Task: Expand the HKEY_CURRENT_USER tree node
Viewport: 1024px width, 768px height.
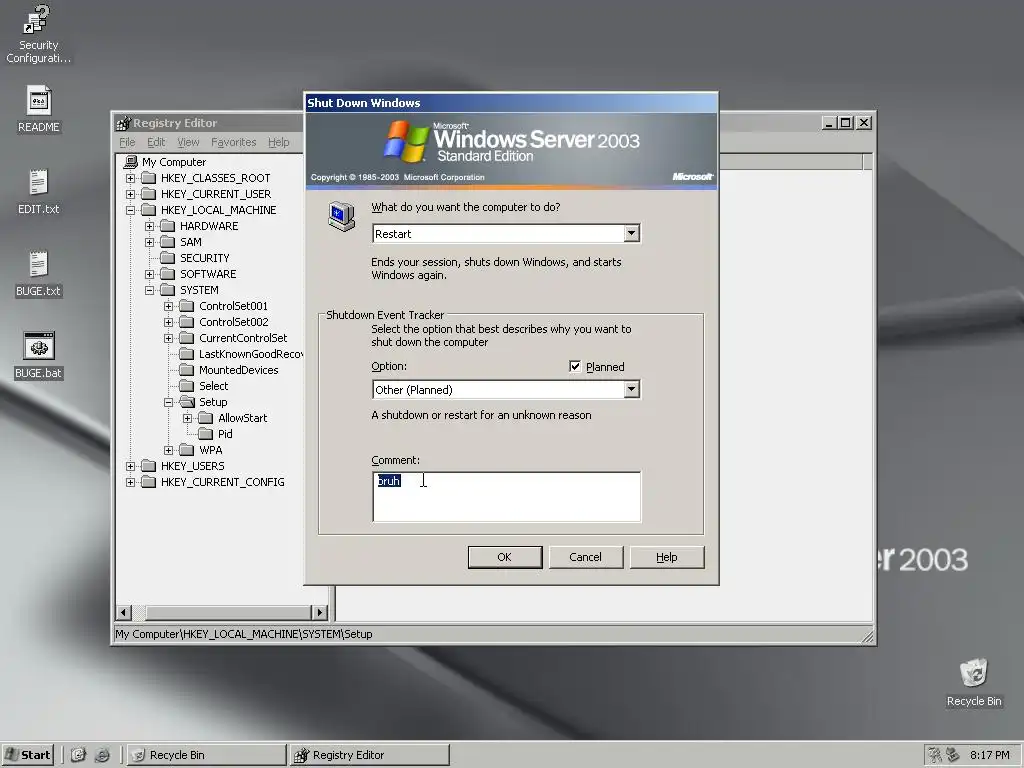Action: [x=130, y=194]
